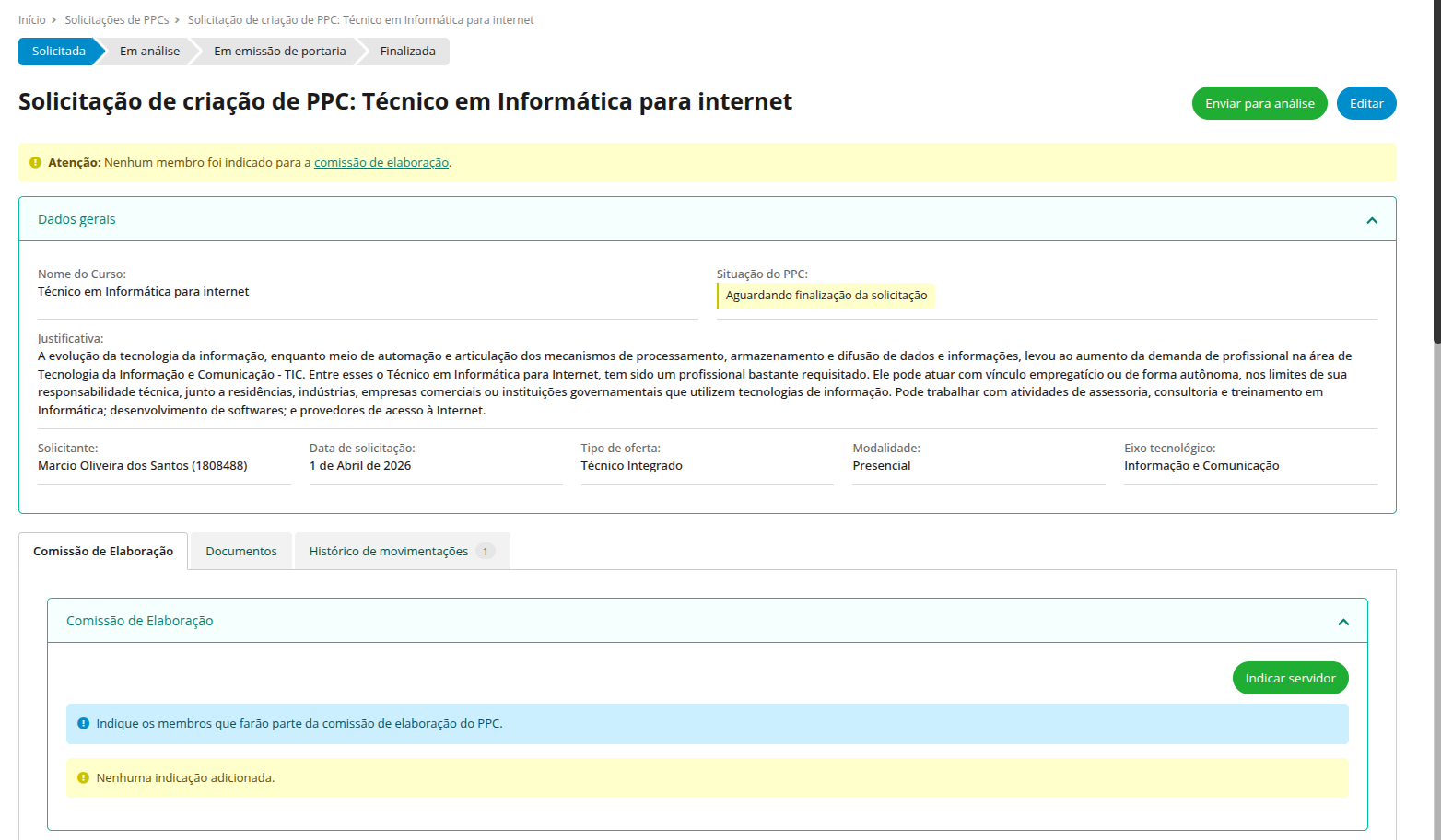Image resolution: width=1441 pixels, height=840 pixels.
Task: Click the warning icon beside Nenhuma indicação adicionada
Action: [x=83, y=778]
